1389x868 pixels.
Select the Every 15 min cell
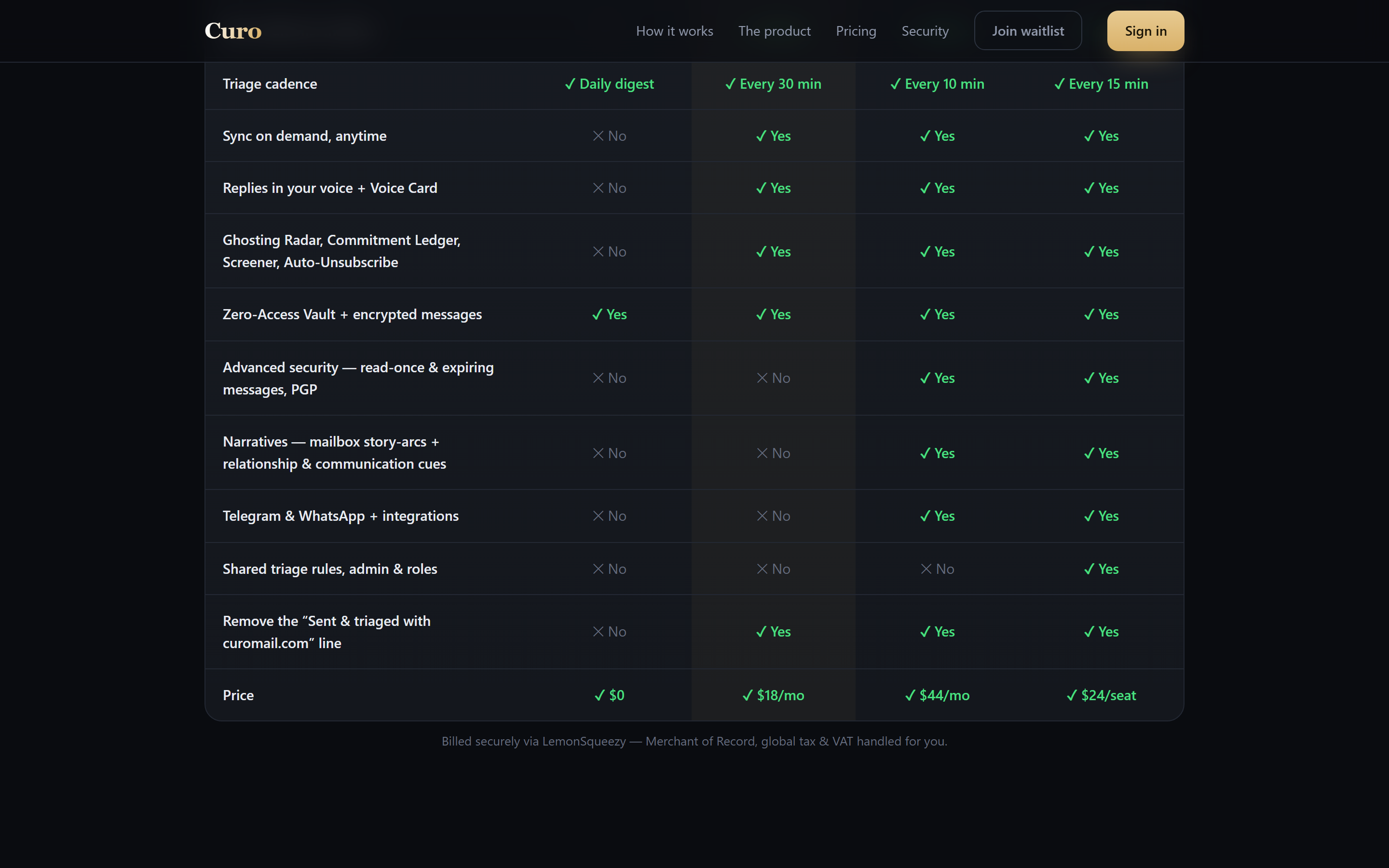(x=1101, y=84)
